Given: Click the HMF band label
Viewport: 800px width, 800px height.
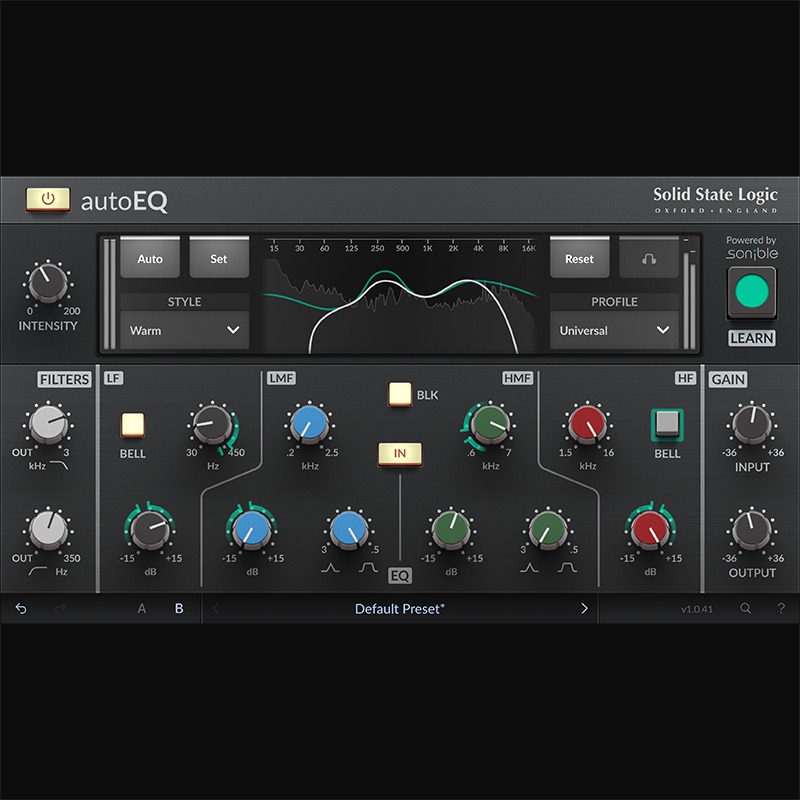Looking at the screenshot, I should pyautogui.click(x=517, y=378).
